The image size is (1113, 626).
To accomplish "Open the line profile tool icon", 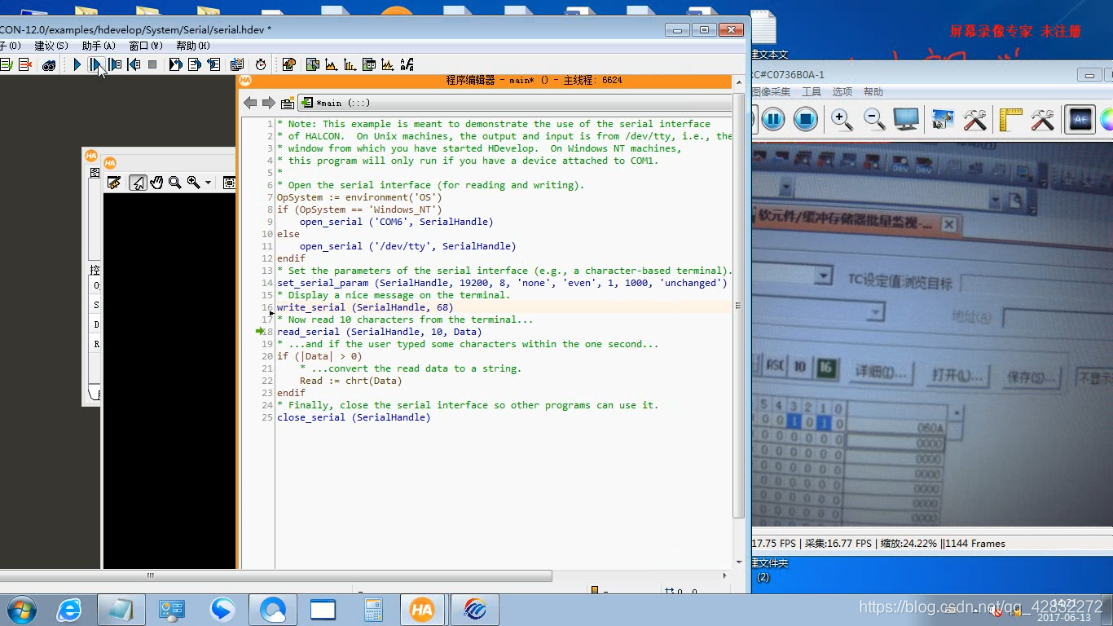I will (388, 65).
